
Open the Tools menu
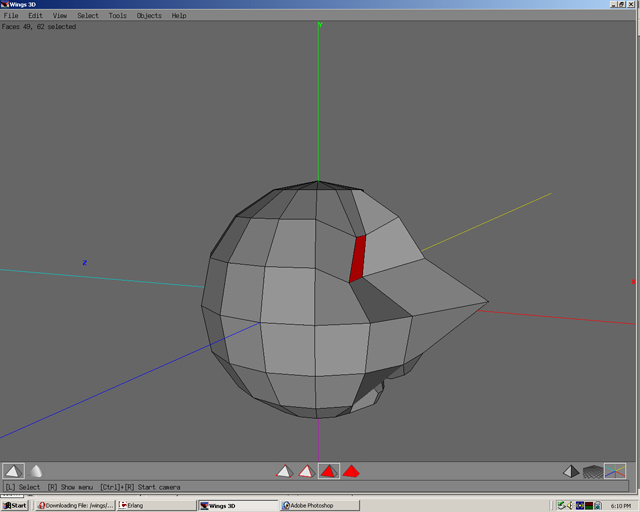coord(118,16)
